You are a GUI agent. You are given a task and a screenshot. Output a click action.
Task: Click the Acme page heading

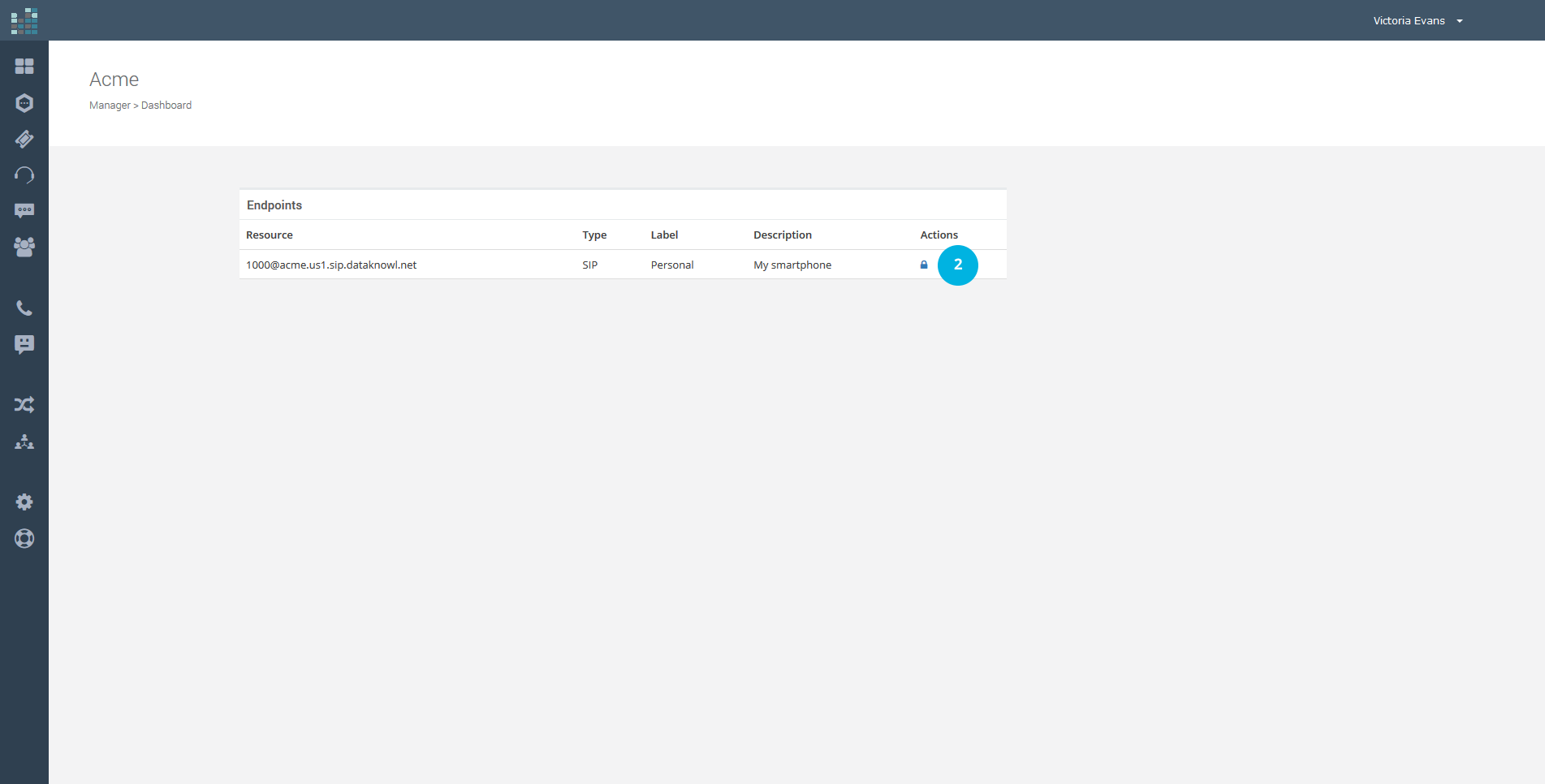[114, 80]
